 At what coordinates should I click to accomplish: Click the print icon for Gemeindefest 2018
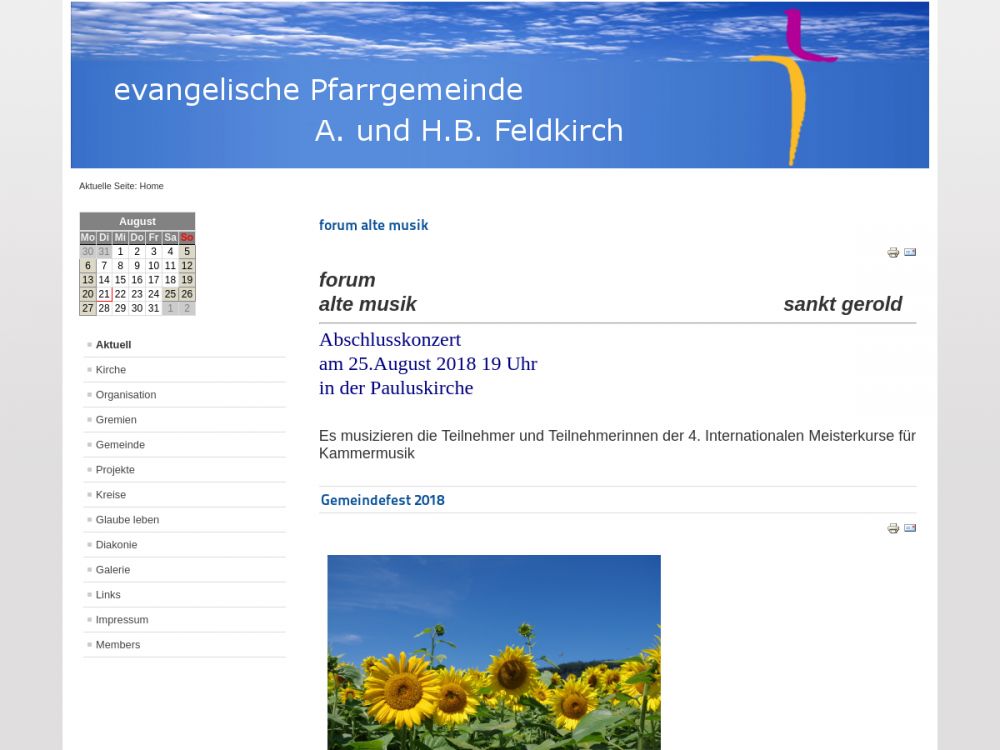point(893,529)
